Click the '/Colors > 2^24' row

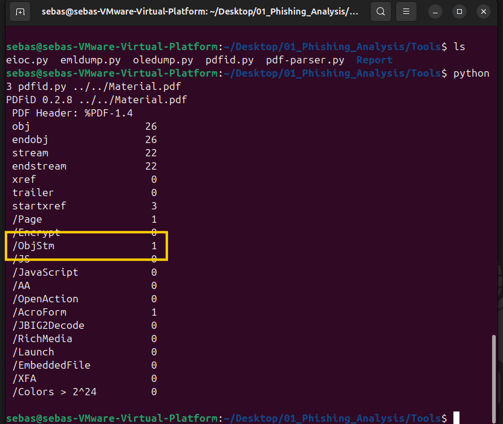click(84, 392)
